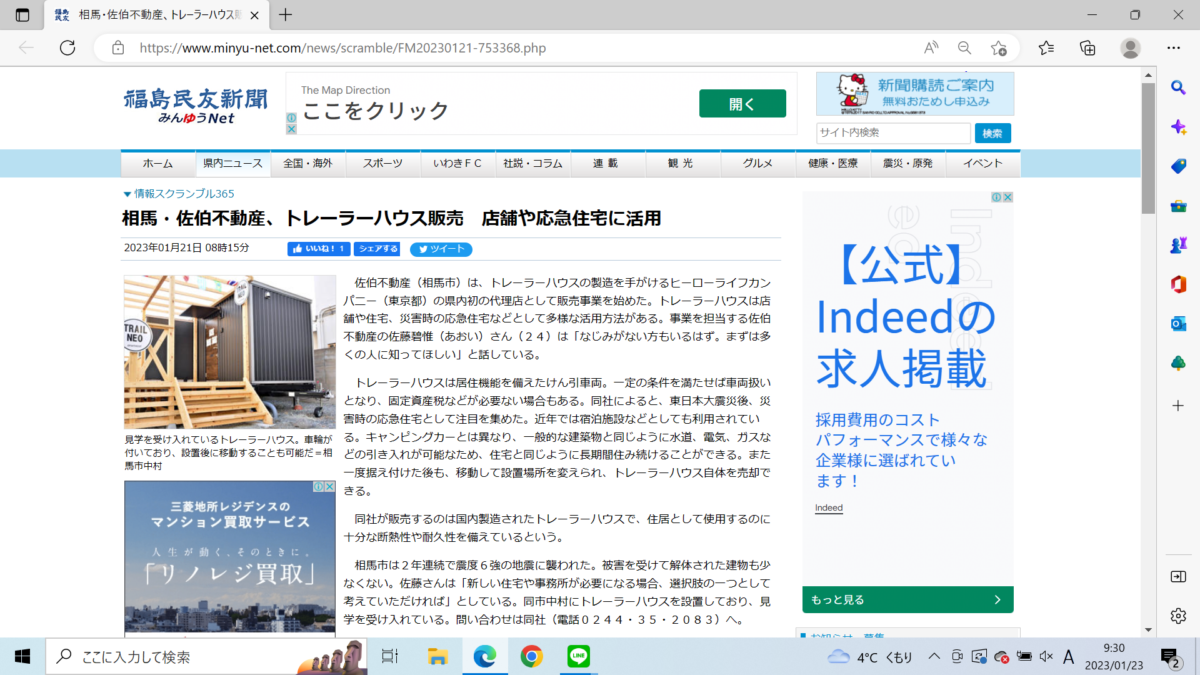The width and height of the screenshot is (1200, 675).
Task: Show hidden system tray icons chevron
Action: tap(934, 657)
